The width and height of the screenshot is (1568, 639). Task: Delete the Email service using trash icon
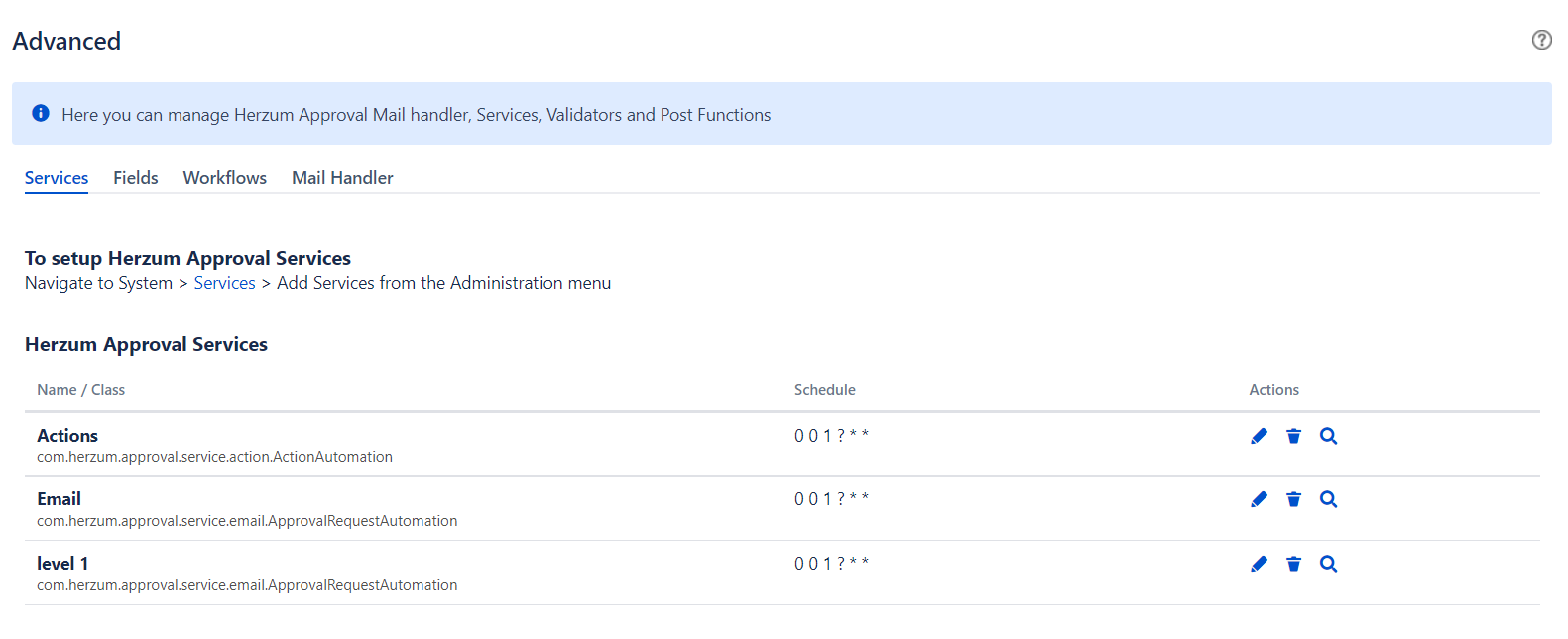(x=1293, y=499)
